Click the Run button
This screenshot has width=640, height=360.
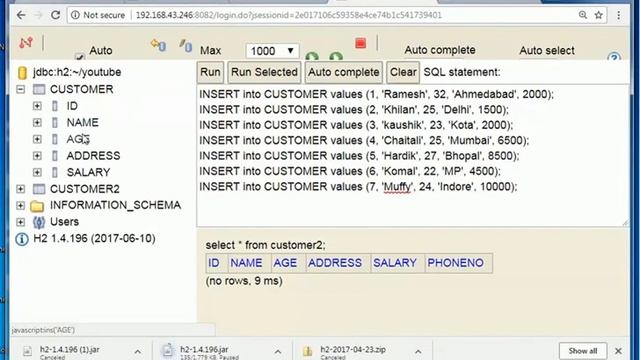(210, 72)
